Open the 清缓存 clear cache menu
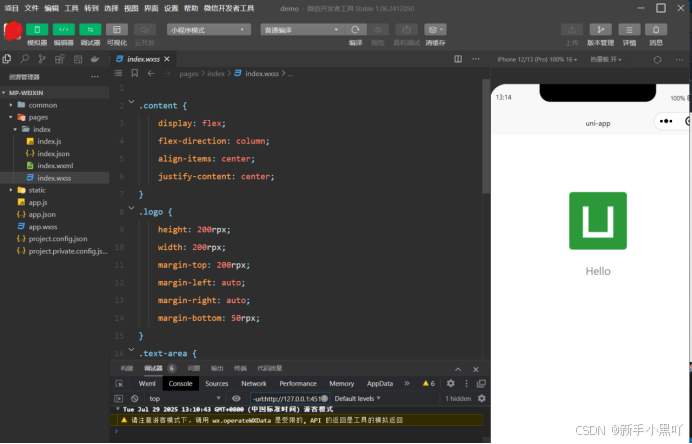The height and width of the screenshot is (444, 692). (435, 30)
